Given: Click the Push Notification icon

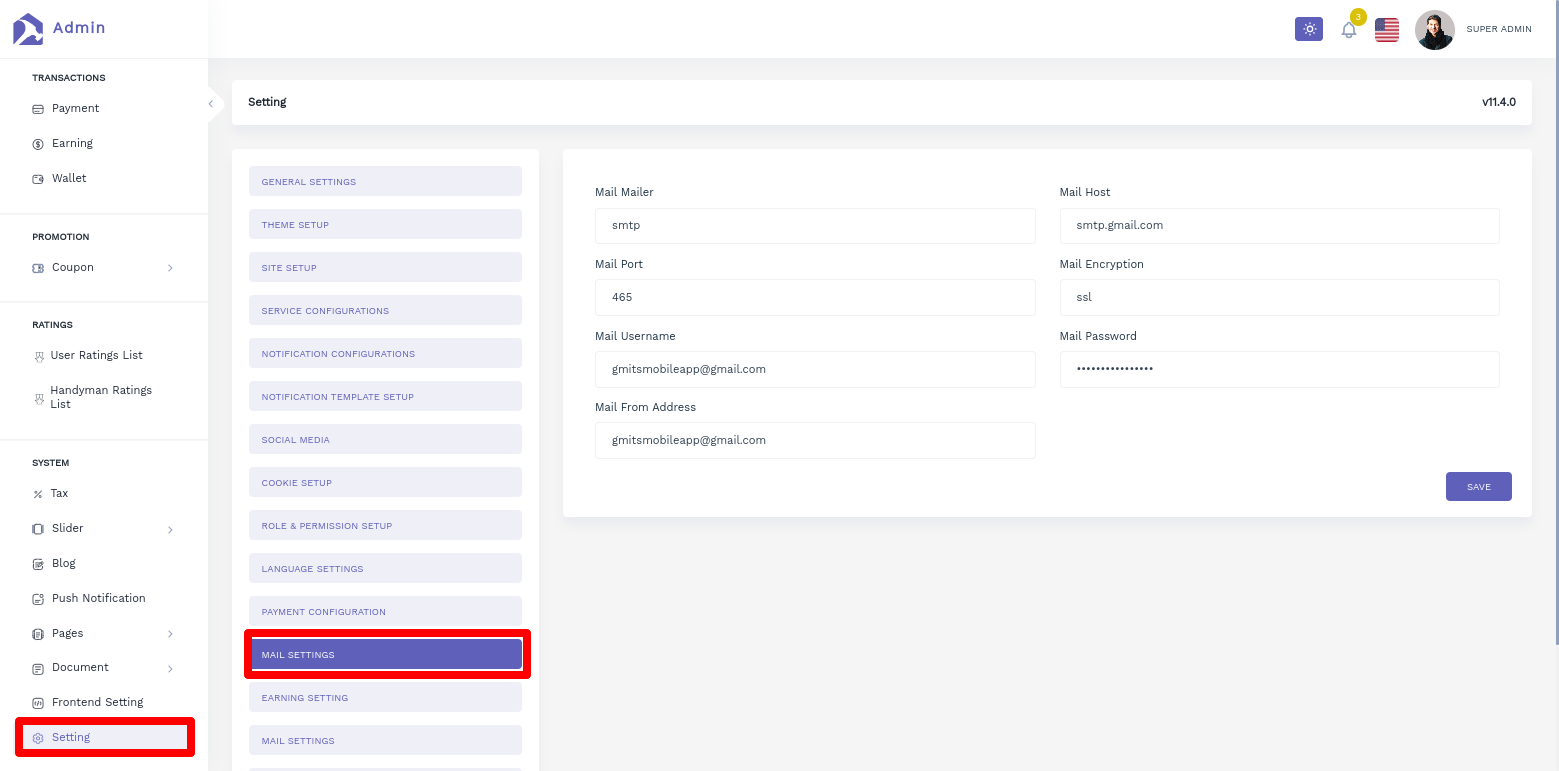Looking at the screenshot, I should point(38,599).
